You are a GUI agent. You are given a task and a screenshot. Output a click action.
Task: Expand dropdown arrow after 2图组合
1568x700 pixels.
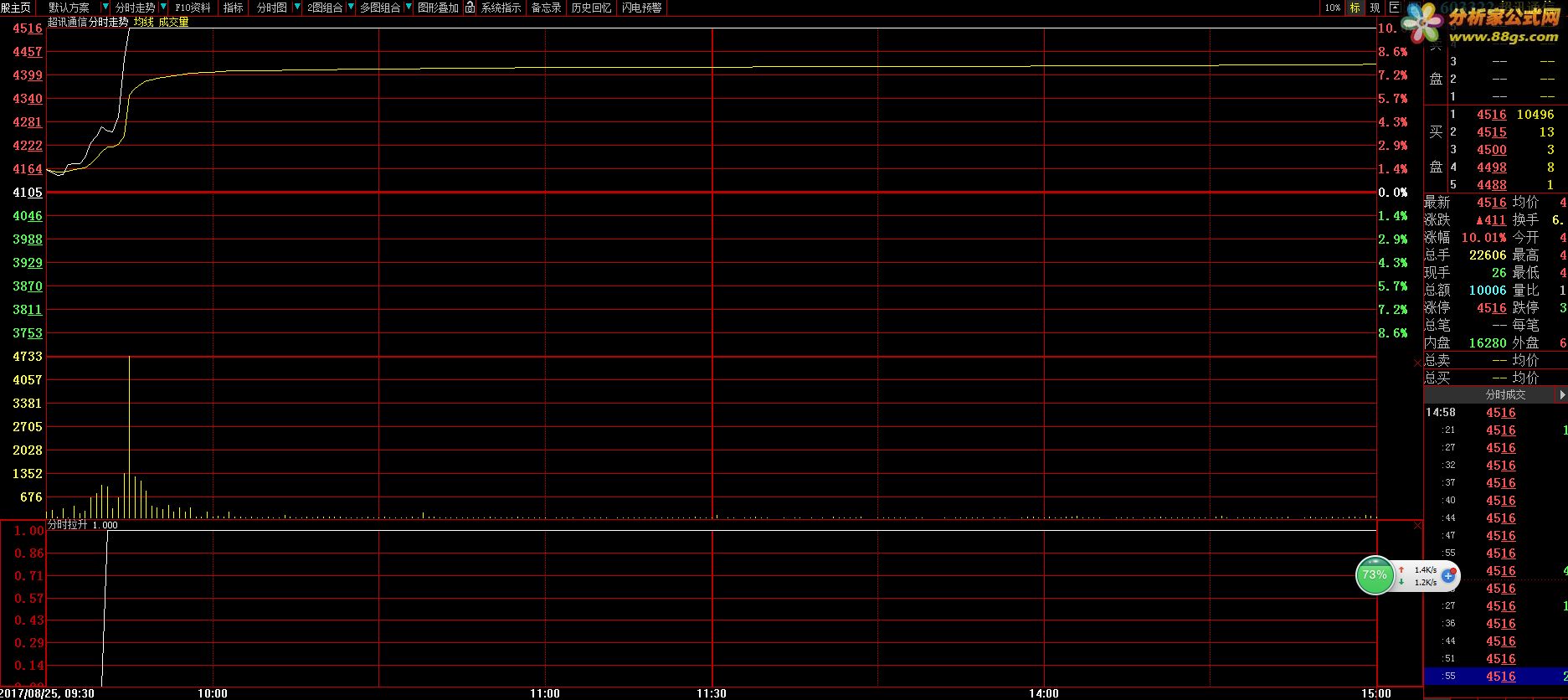(x=352, y=8)
